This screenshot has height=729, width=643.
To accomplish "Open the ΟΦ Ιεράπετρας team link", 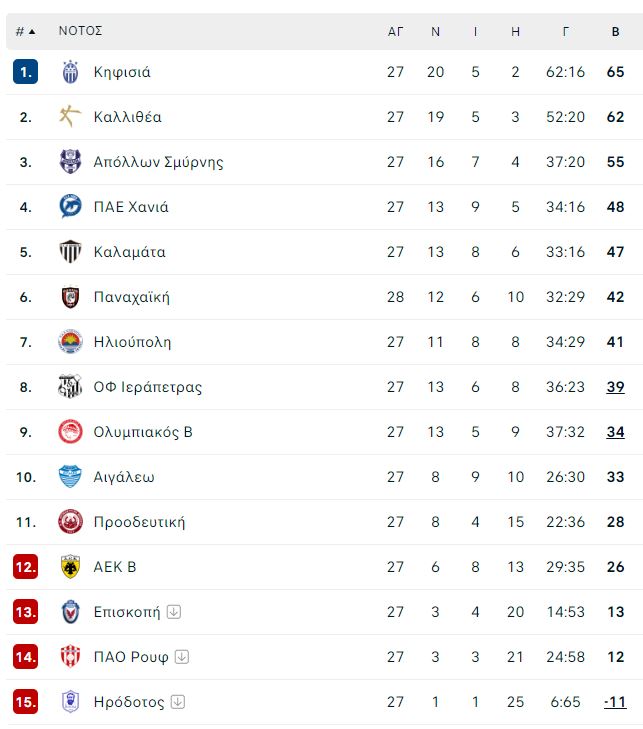I will tap(148, 387).
